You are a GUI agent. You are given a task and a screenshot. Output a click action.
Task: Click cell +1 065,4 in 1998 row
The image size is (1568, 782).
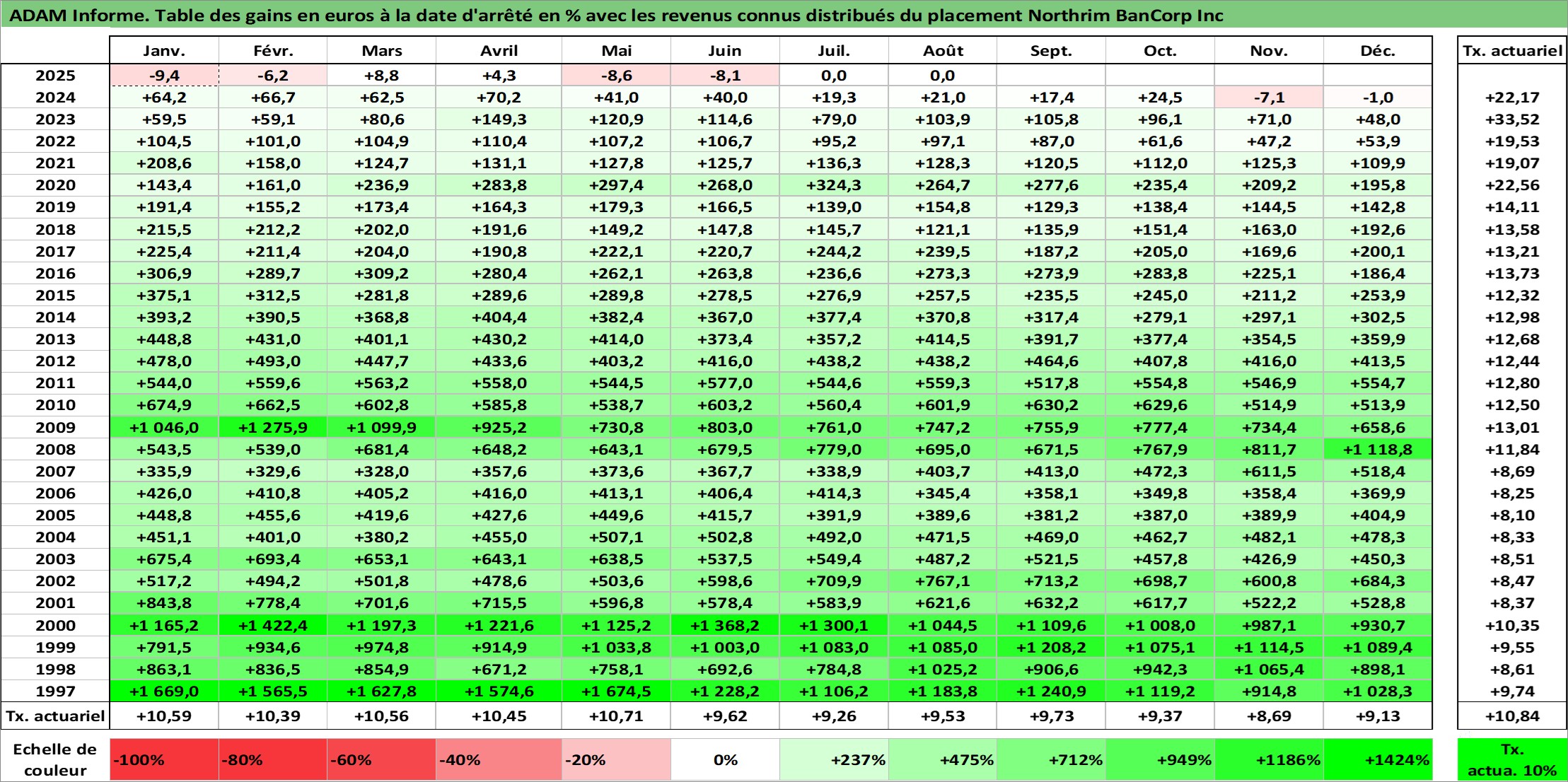point(1269,669)
